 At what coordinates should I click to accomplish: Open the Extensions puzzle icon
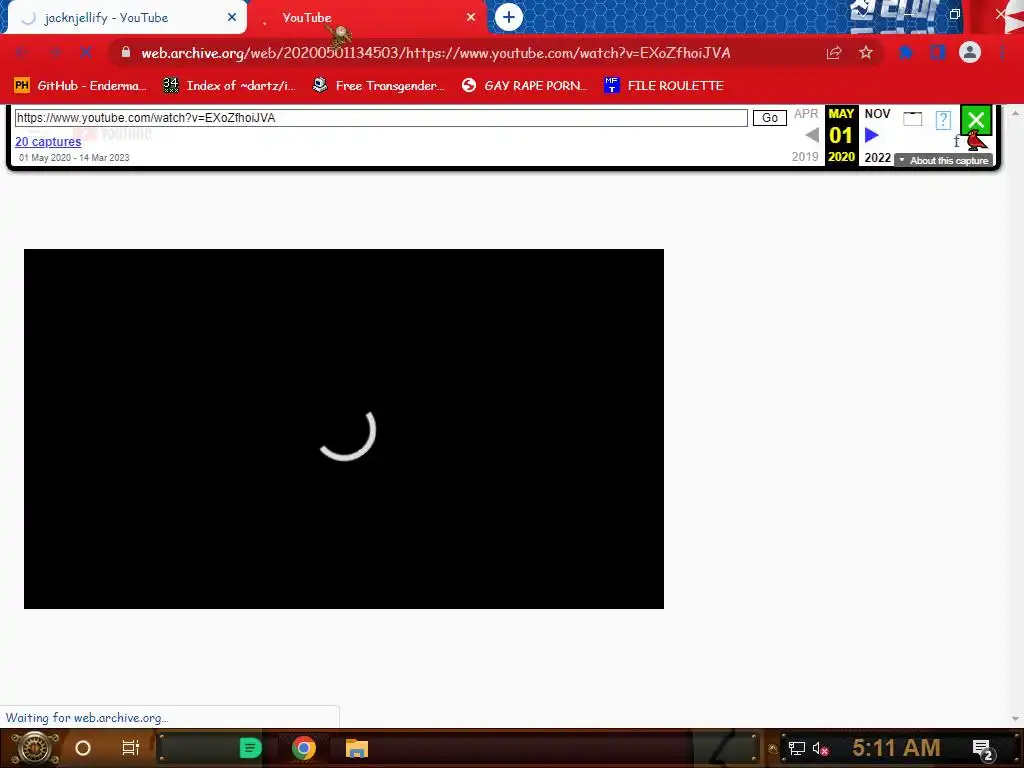coord(906,53)
